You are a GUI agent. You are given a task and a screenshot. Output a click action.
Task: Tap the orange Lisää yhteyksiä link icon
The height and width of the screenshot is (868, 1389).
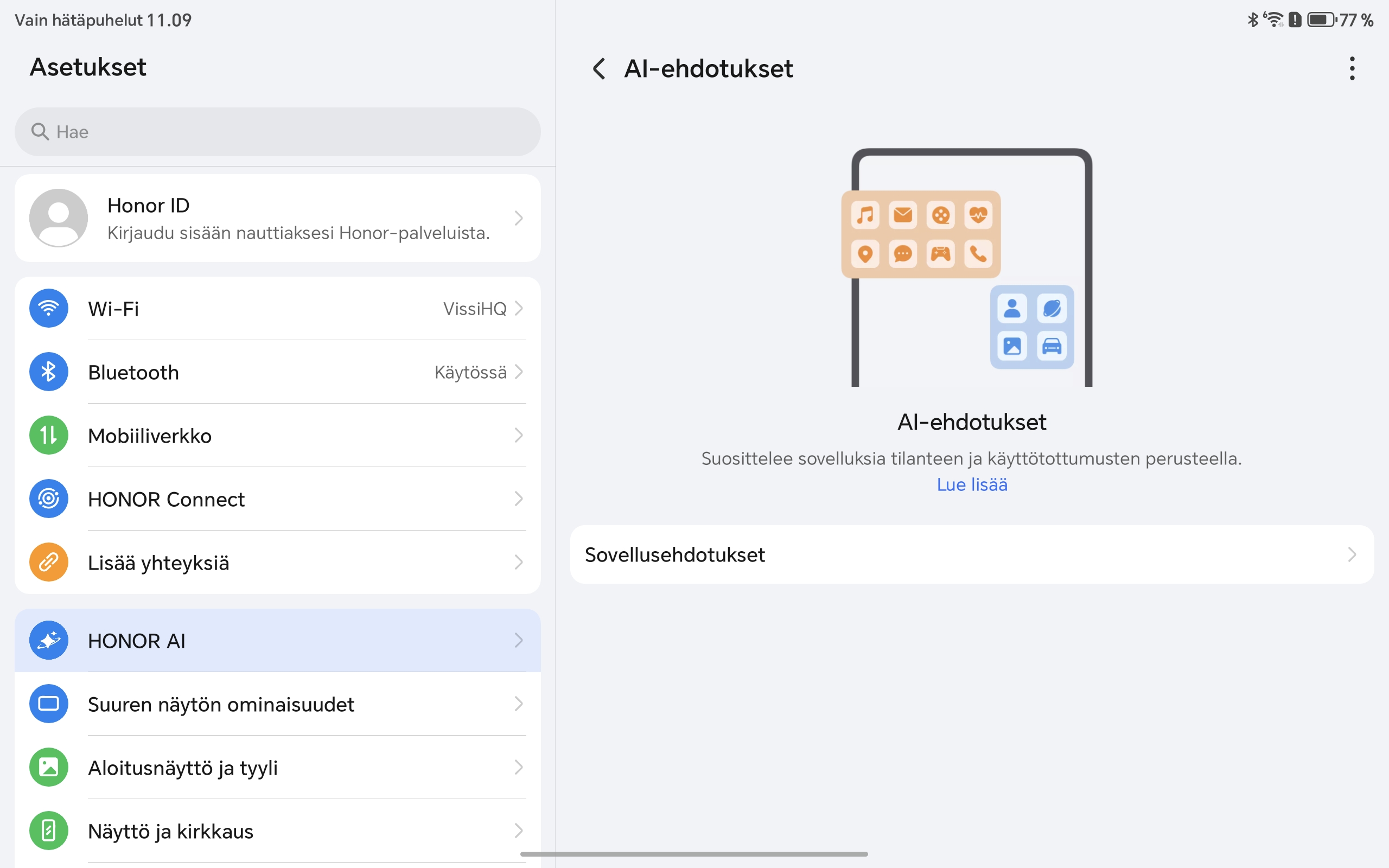coord(49,562)
